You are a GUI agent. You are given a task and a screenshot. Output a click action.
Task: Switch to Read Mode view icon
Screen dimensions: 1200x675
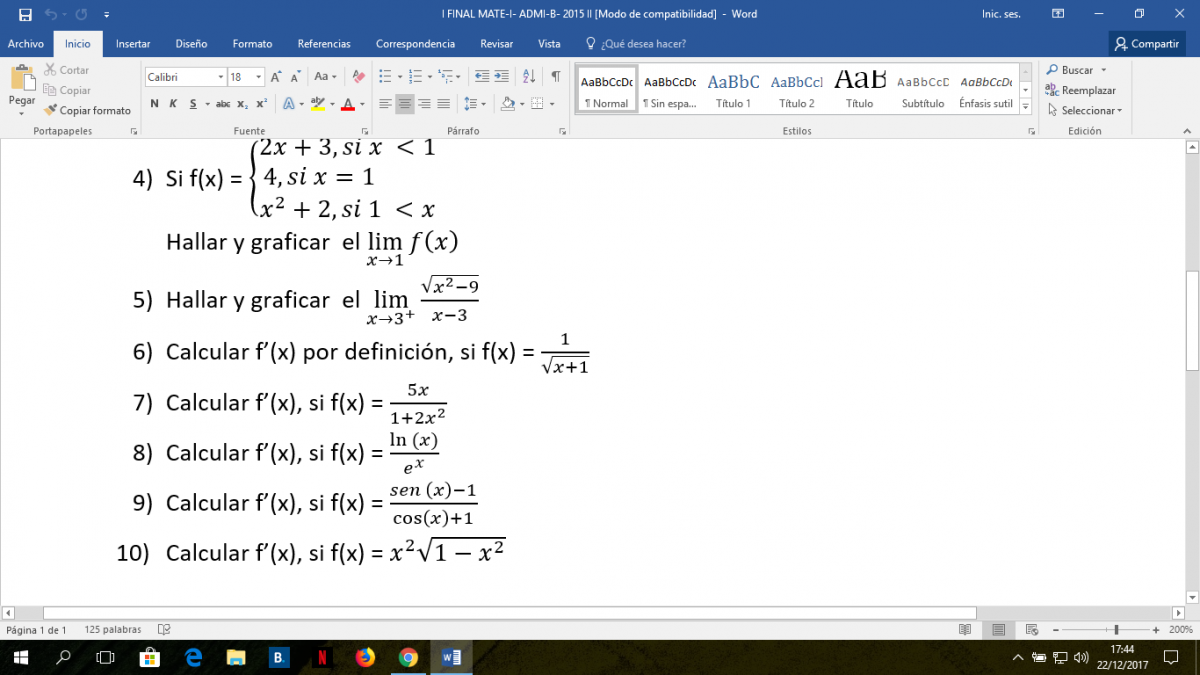point(965,630)
